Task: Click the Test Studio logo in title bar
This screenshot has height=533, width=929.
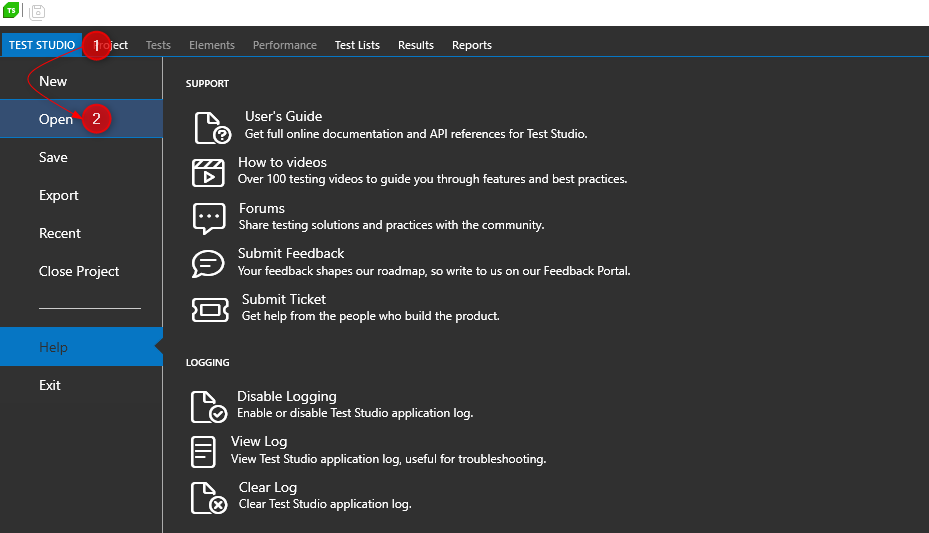Action: (x=11, y=11)
